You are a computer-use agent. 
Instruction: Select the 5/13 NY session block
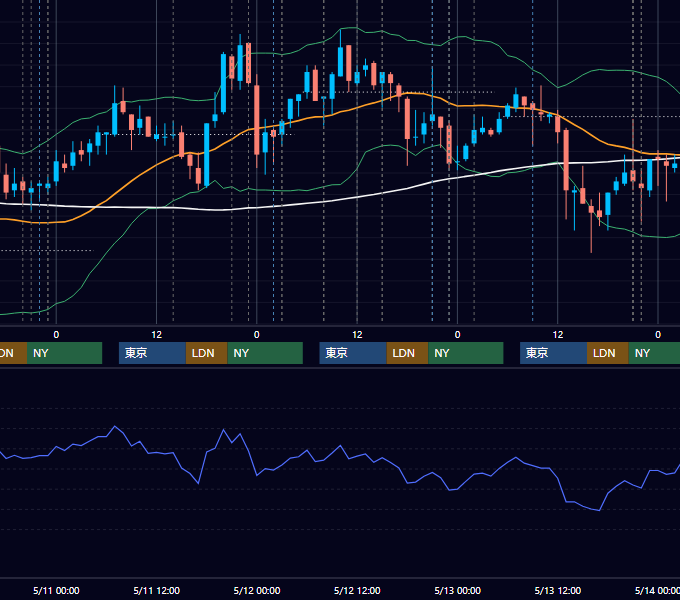pos(654,353)
